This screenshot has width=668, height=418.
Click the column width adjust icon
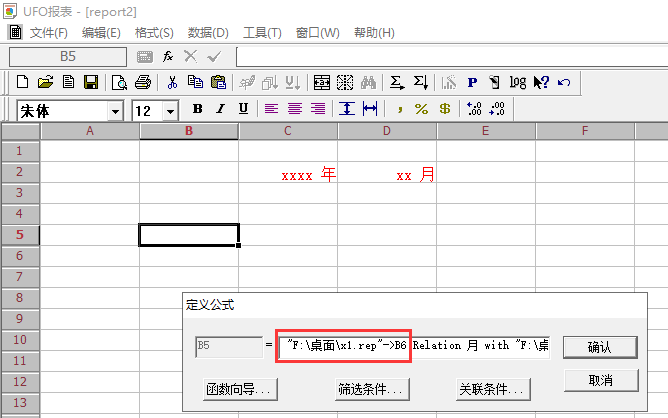pos(370,109)
